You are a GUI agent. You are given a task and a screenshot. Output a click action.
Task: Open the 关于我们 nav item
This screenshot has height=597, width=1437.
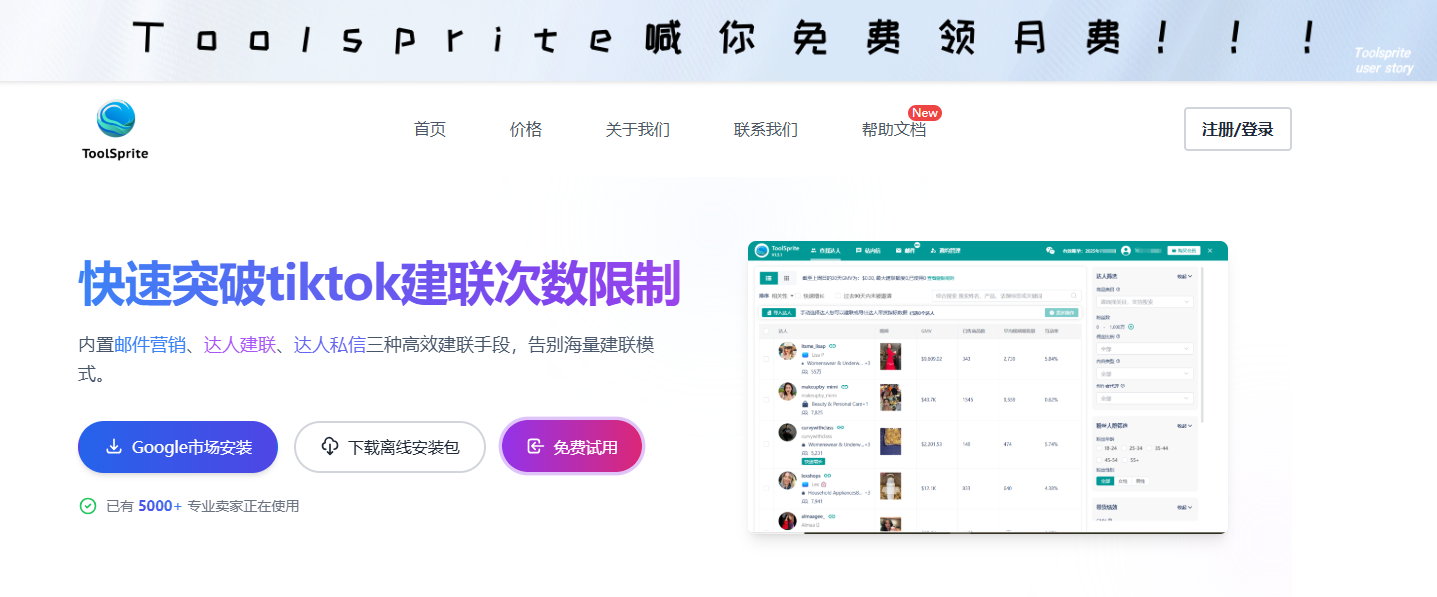click(638, 129)
